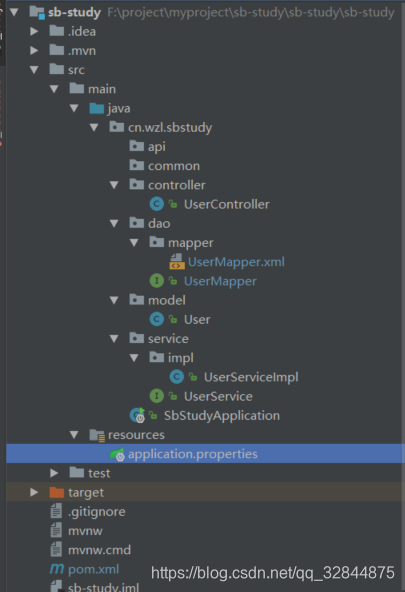The width and height of the screenshot is (405, 592).
Task: Collapse the service package arrow
Action: (x=114, y=338)
